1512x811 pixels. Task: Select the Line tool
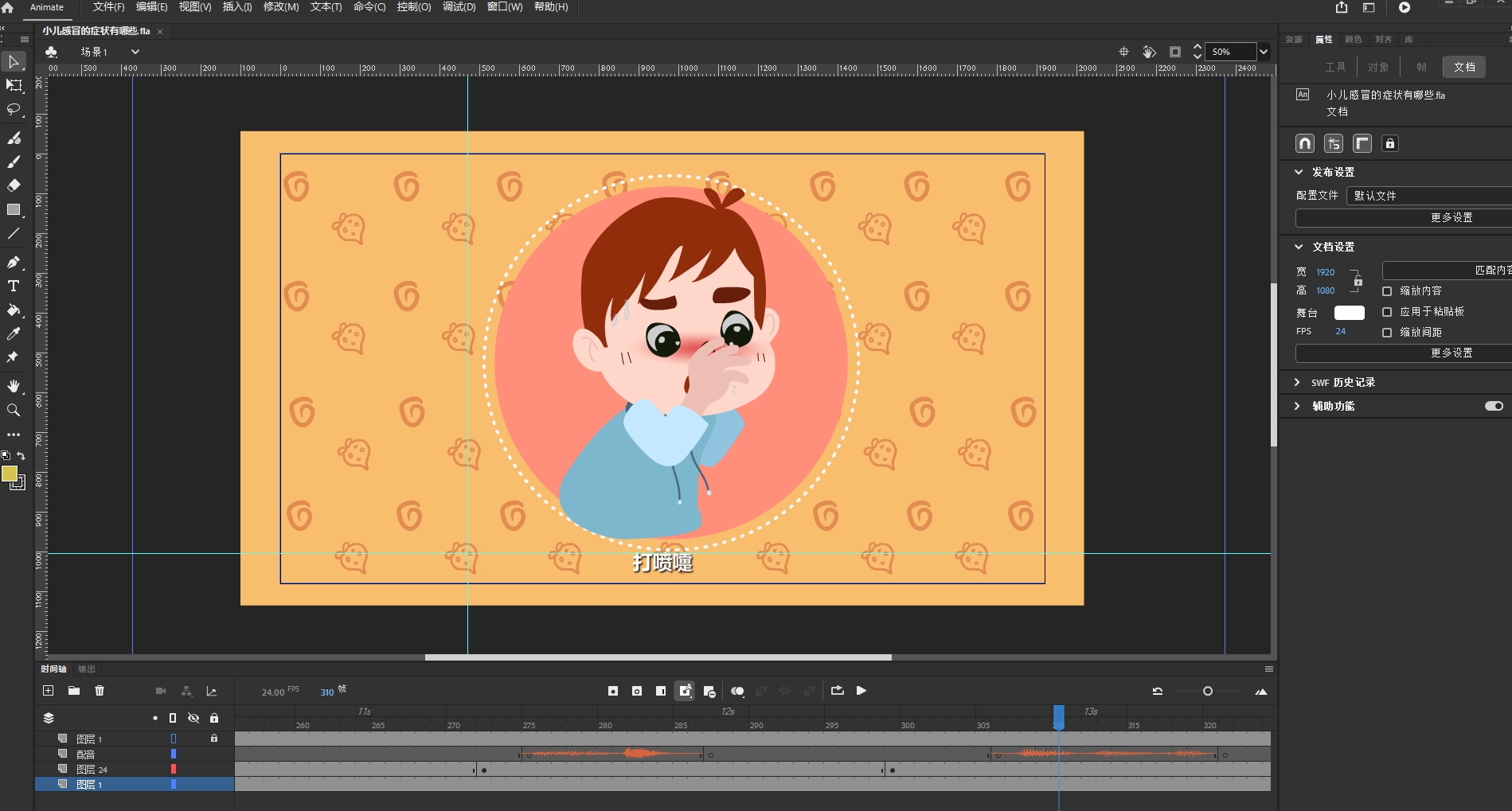coord(14,234)
